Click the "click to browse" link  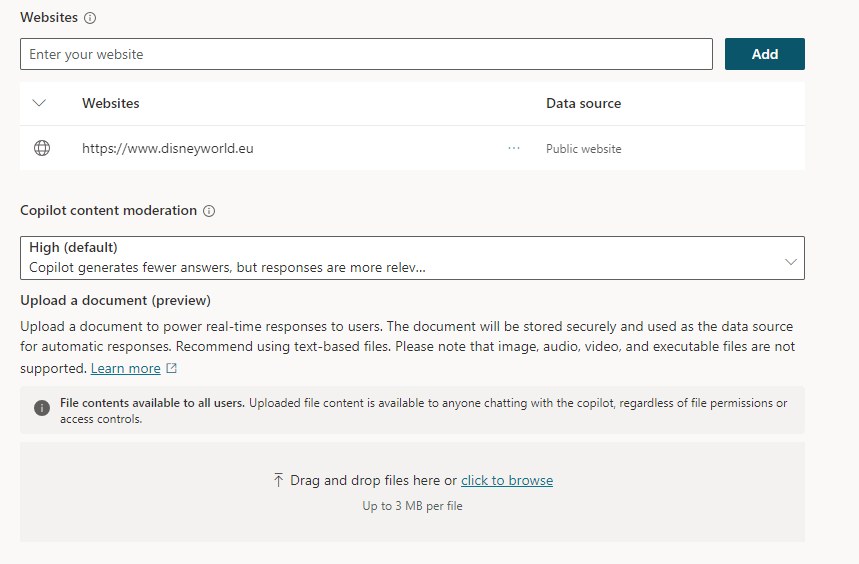click(x=507, y=480)
